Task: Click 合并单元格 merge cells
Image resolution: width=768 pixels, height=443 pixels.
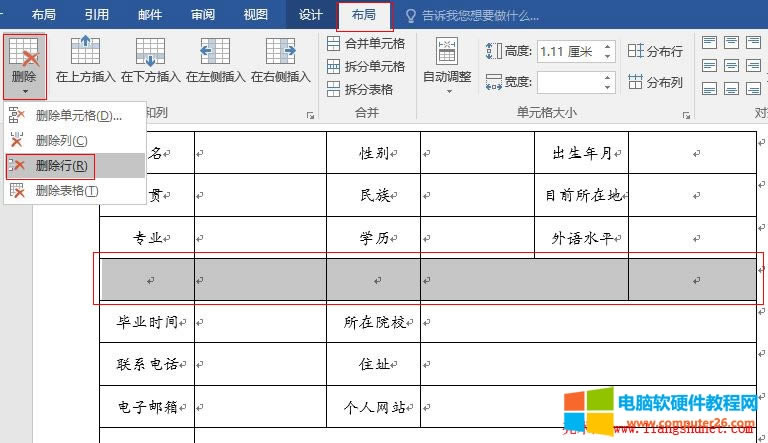Action: coord(366,44)
